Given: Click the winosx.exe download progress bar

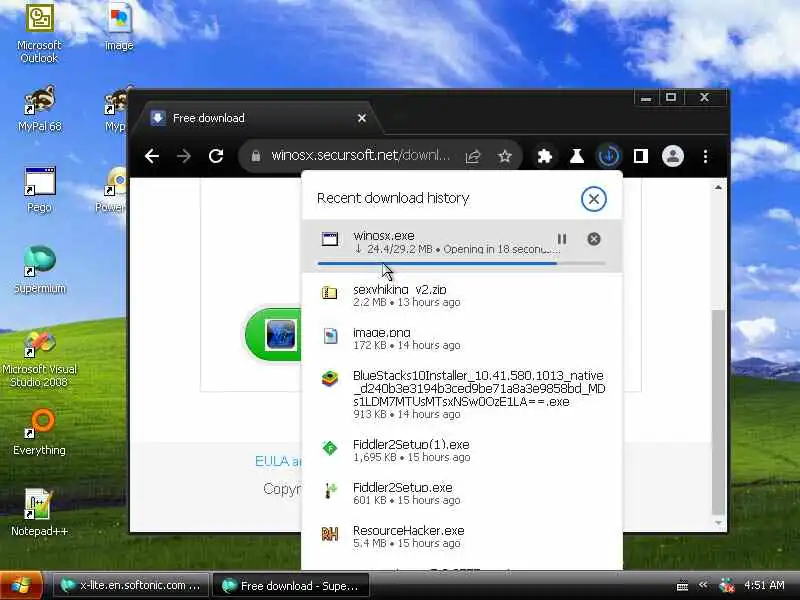Looking at the screenshot, I should (x=461, y=264).
